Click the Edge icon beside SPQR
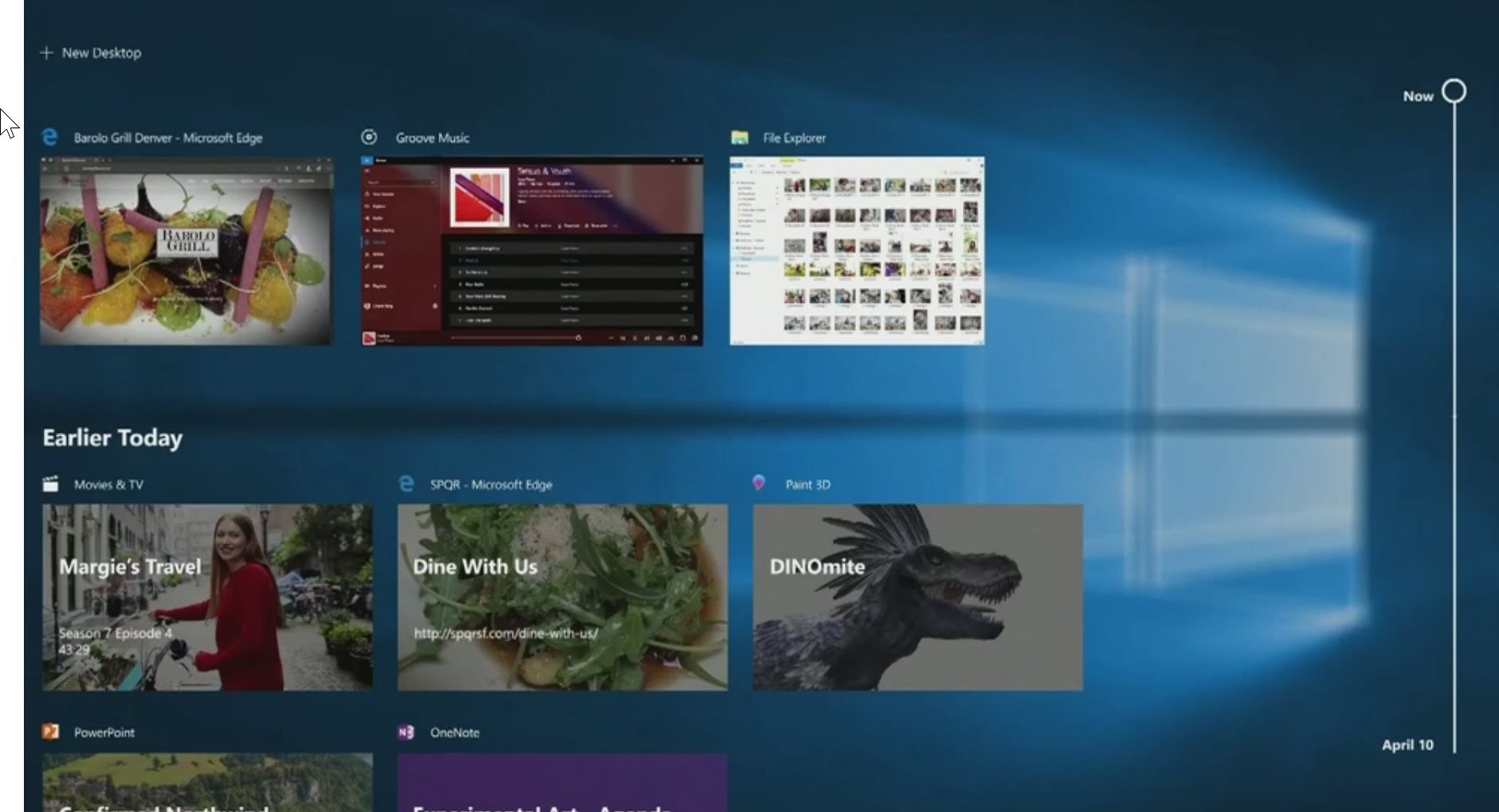This screenshot has width=1499, height=812. tap(406, 484)
